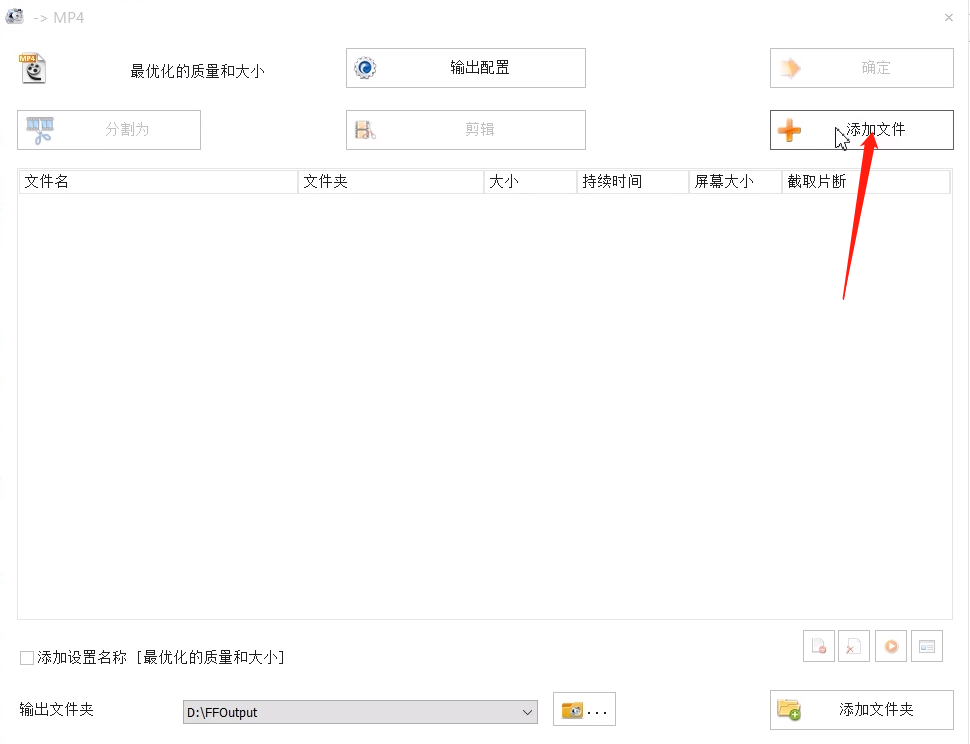Open output configuration via the gear icon
This screenshot has height=744, width=970.
[x=365, y=68]
